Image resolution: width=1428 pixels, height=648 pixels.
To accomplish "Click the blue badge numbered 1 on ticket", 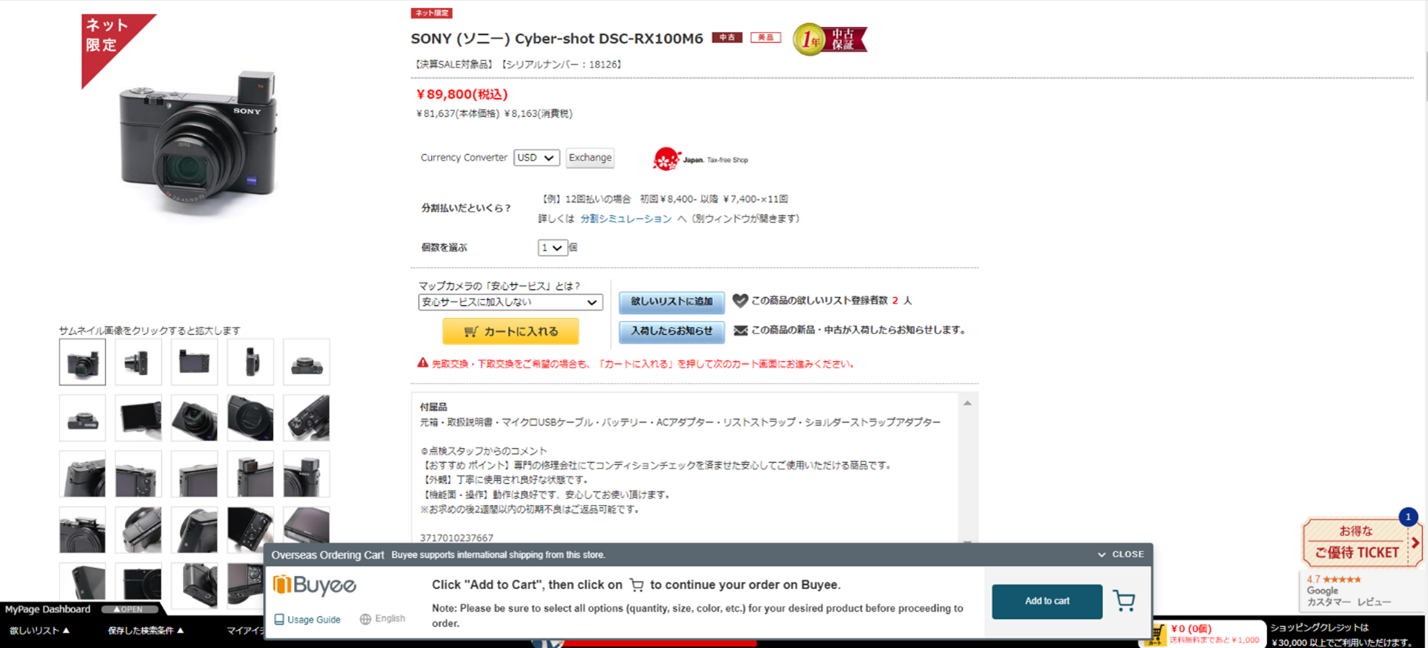I will pos(1408,517).
